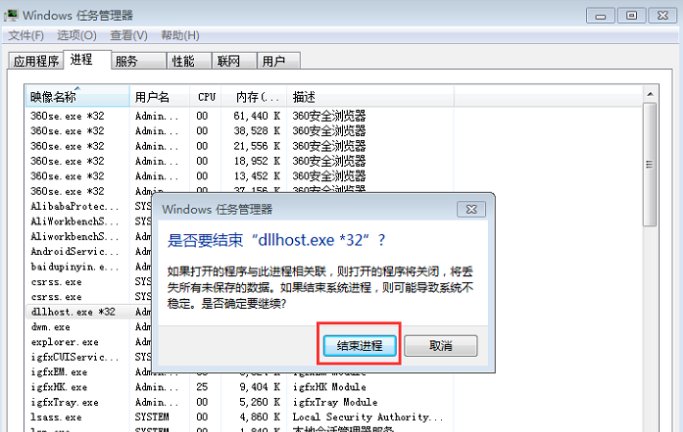The width and height of the screenshot is (683, 432).
Task: Open the 文件(F) menu
Action: coord(26,35)
